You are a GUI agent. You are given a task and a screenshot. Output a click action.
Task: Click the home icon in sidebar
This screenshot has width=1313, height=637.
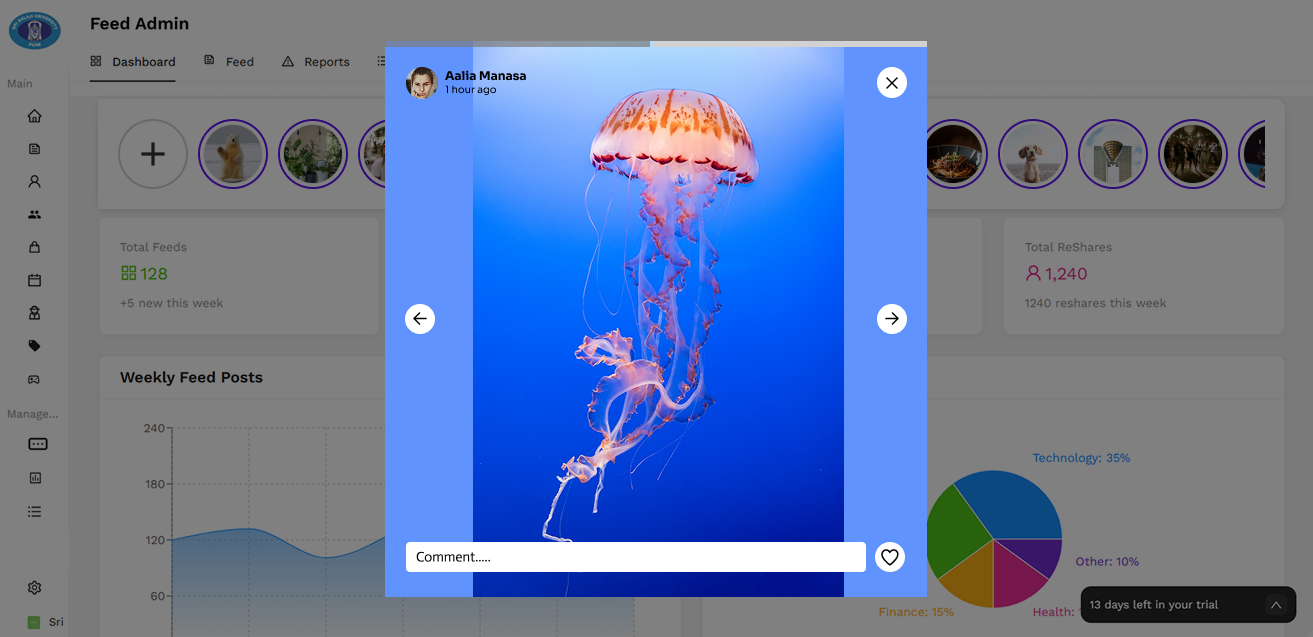pos(35,116)
